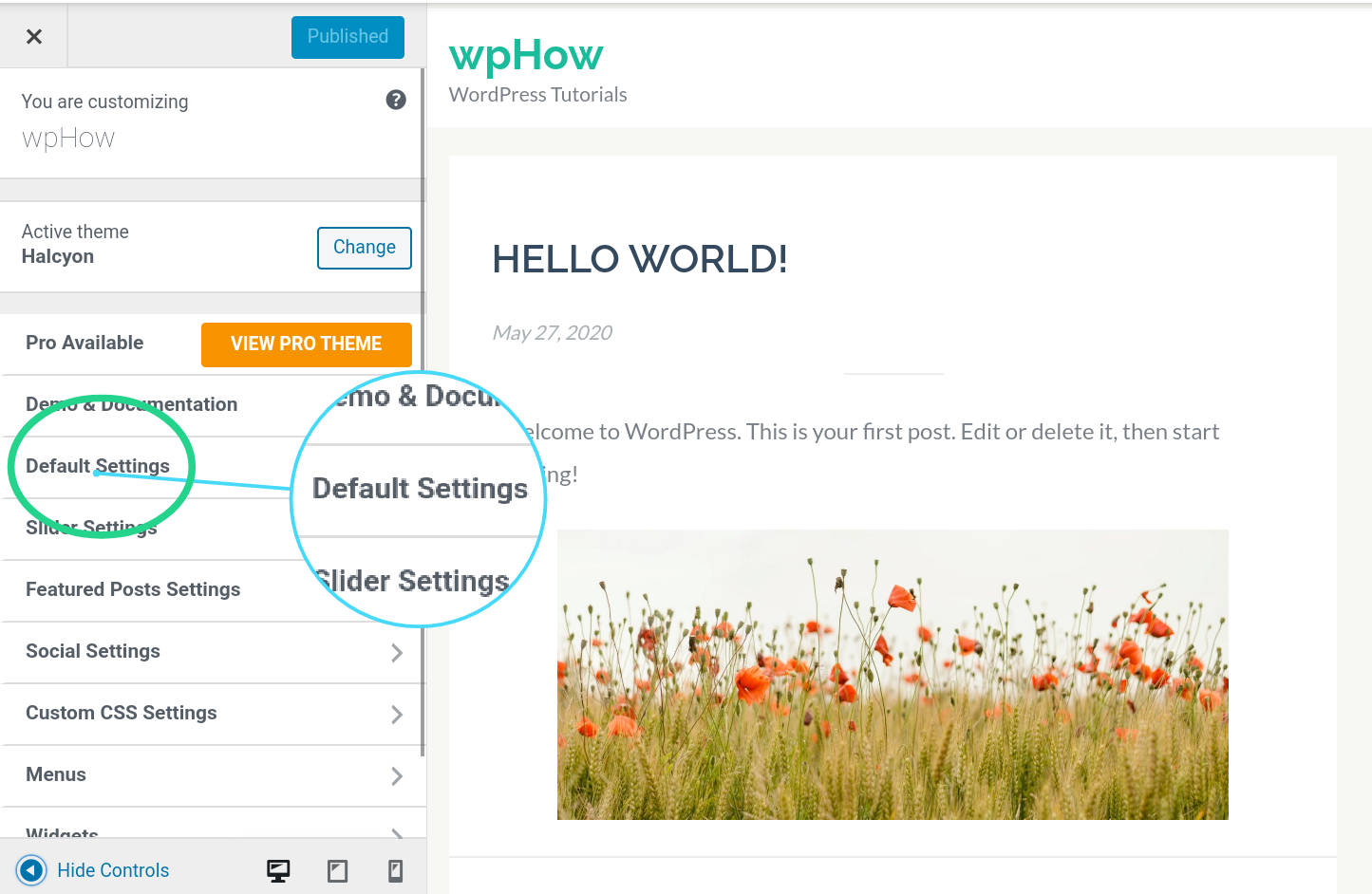The height and width of the screenshot is (894, 1372).
Task: Select Featured Posts Settings
Action: [x=133, y=589]
